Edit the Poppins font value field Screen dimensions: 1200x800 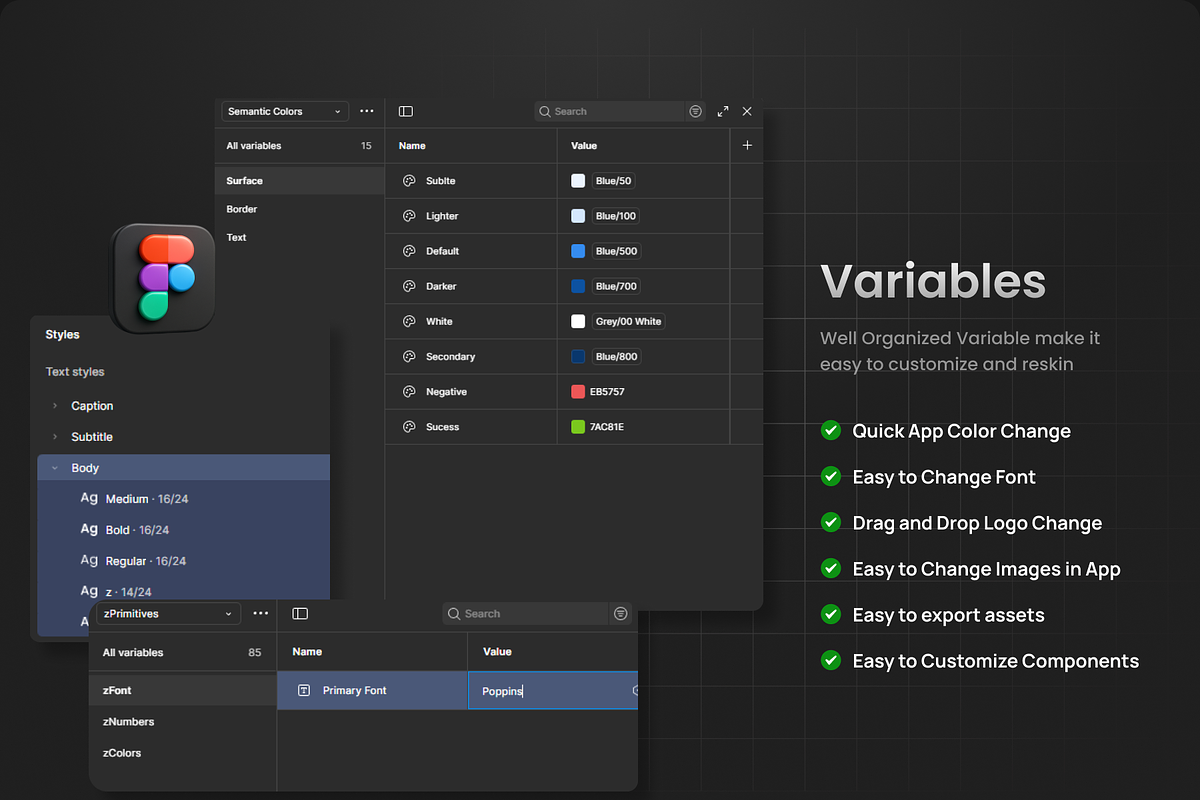coord(553,690)
